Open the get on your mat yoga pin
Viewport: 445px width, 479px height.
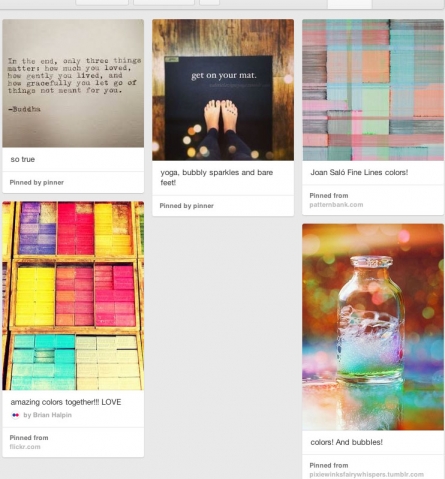click(223, 90)
